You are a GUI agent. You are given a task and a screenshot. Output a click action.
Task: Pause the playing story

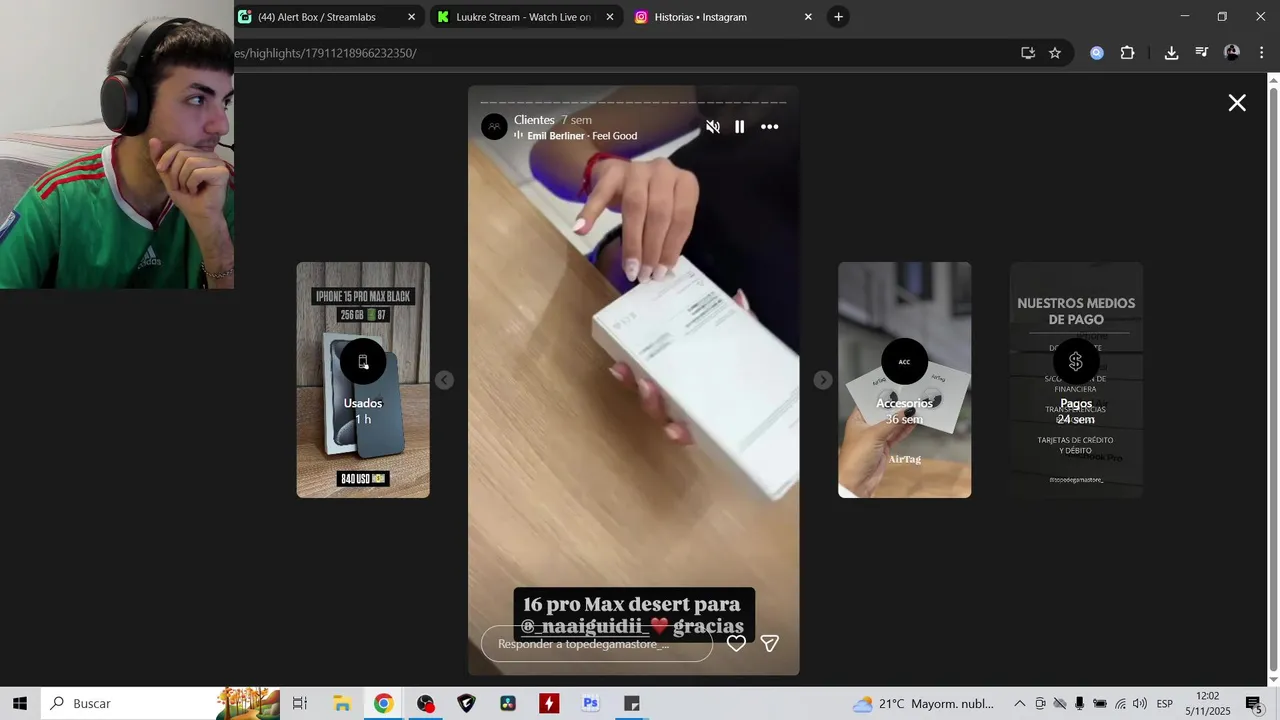[740, 127]
